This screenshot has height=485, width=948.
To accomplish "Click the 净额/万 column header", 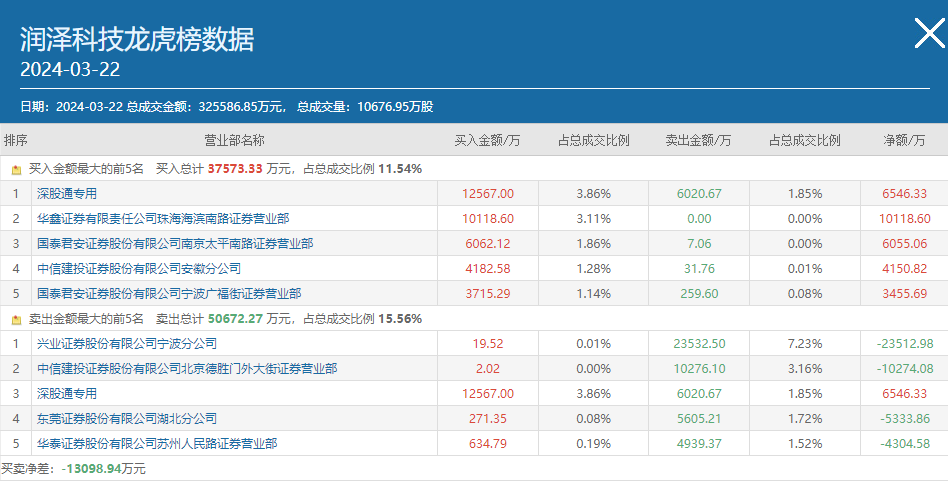I will 904,140.
